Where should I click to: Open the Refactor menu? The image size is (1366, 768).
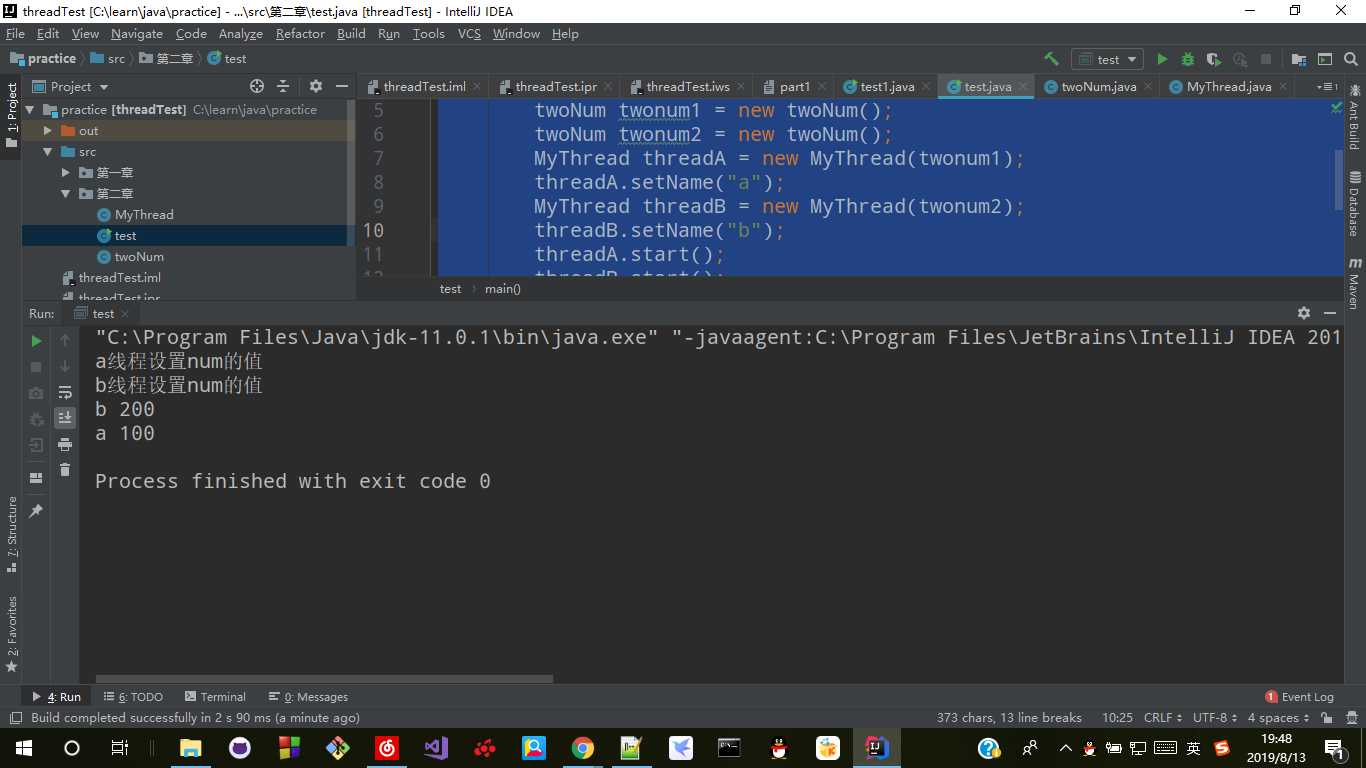click(300, 33)
